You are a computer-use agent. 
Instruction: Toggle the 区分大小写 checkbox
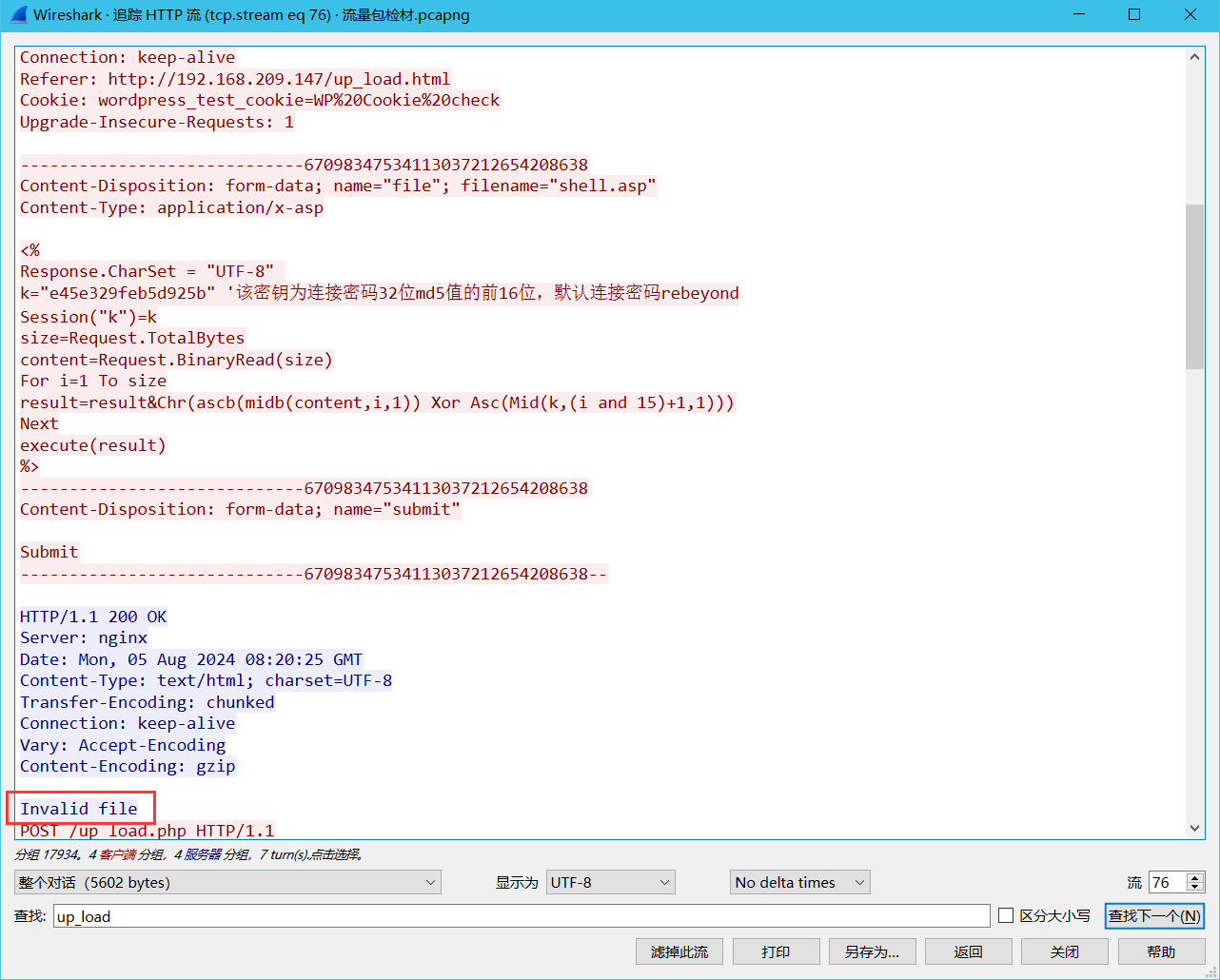point(1006,915)
